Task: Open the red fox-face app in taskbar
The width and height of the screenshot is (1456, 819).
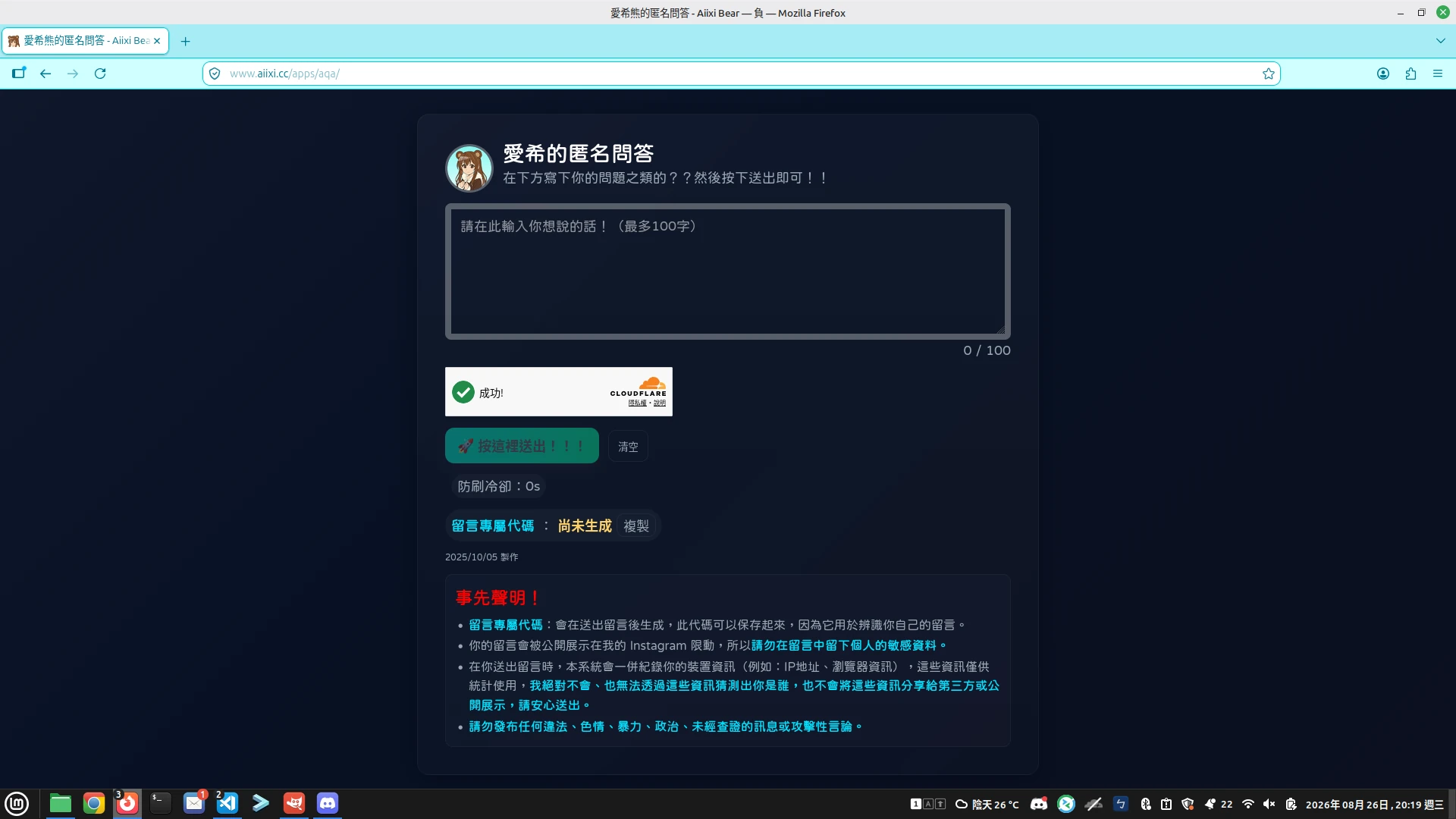Action: click(x=294, y=803)
